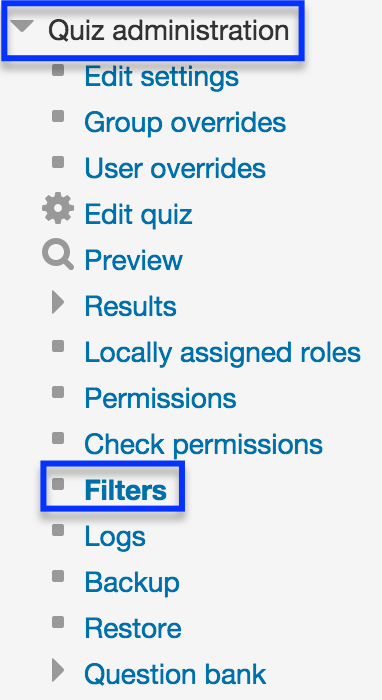Collapse the Quiz administration section arrow

[22, 27]
